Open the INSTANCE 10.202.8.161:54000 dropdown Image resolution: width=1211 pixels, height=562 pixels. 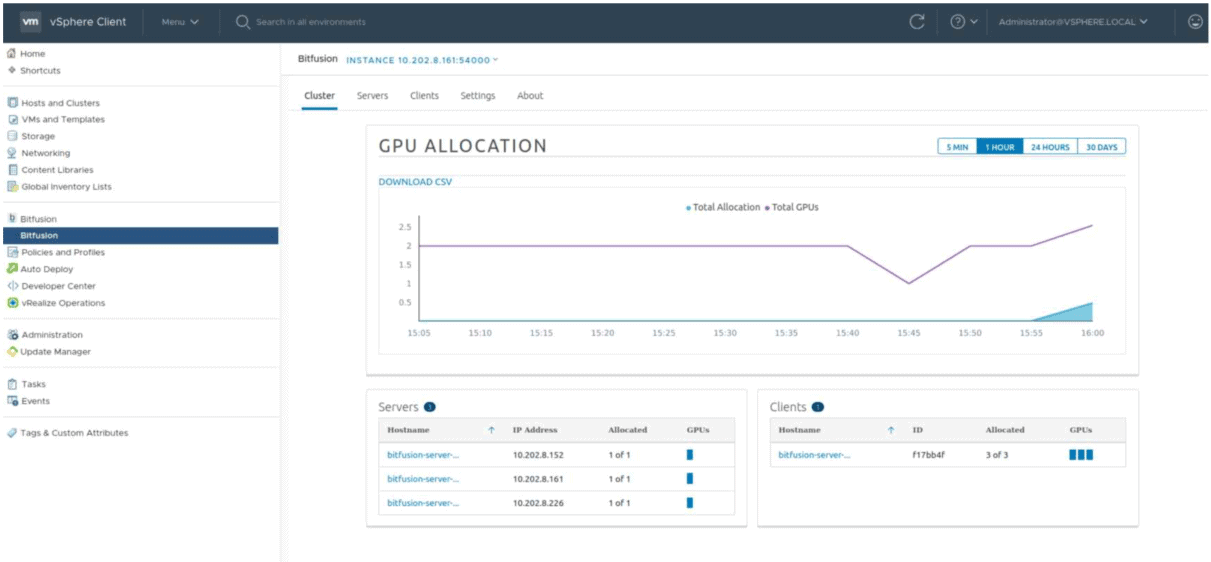(x=422, y=60)
